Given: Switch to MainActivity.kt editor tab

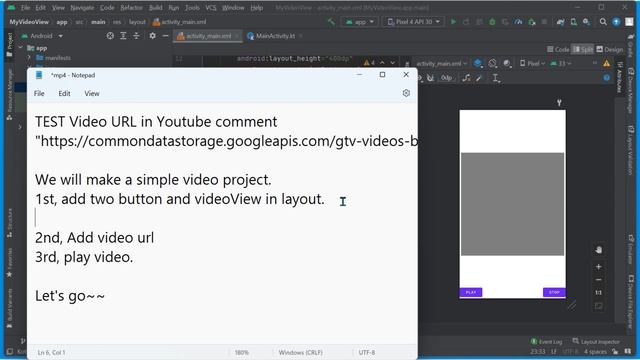Looking at the screenshot, I should click(275, 36).
